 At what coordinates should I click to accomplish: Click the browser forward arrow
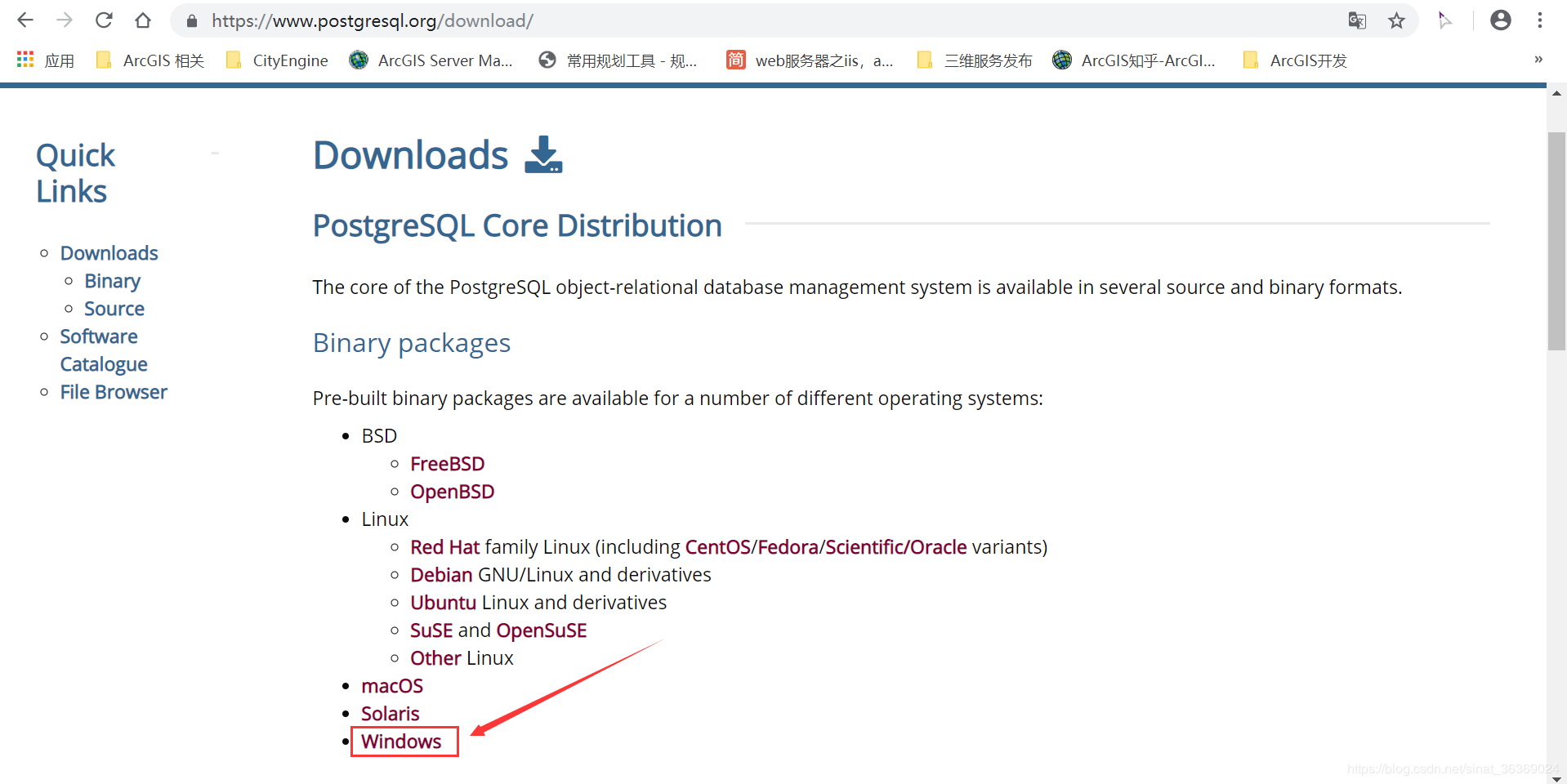65,20
